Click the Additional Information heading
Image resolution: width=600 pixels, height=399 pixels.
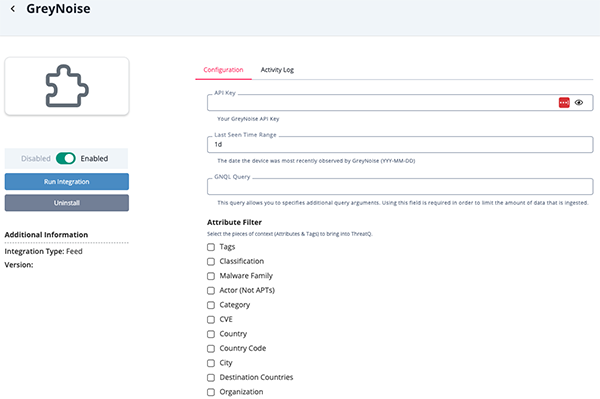46,235
